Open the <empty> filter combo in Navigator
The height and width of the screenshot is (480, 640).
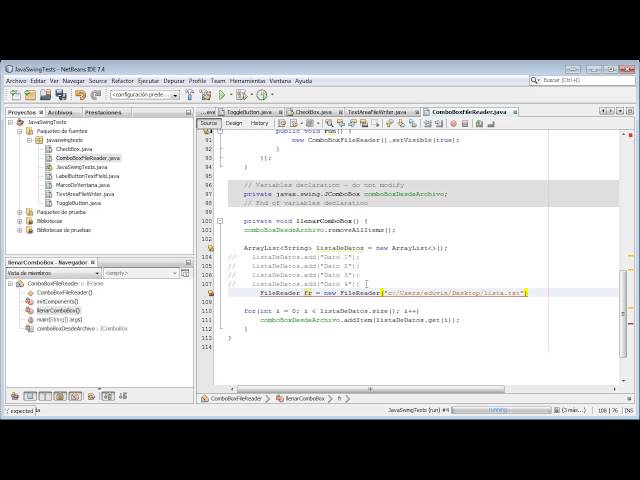[141, 273]
